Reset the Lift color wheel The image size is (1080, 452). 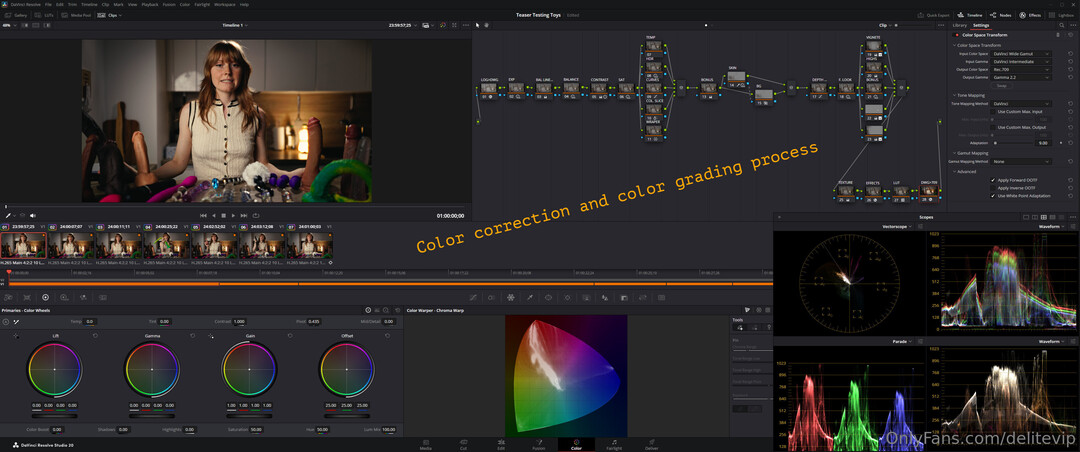(x=96, y=336)
